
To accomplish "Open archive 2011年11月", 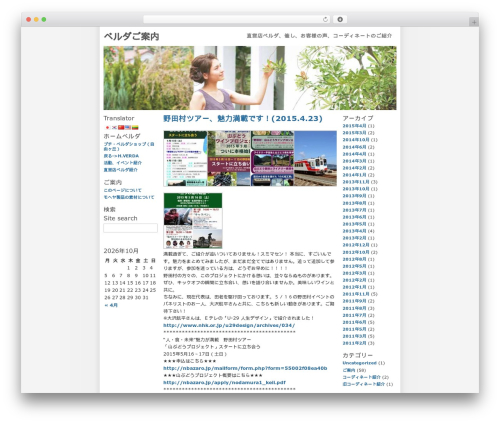I will pos(356,294).
